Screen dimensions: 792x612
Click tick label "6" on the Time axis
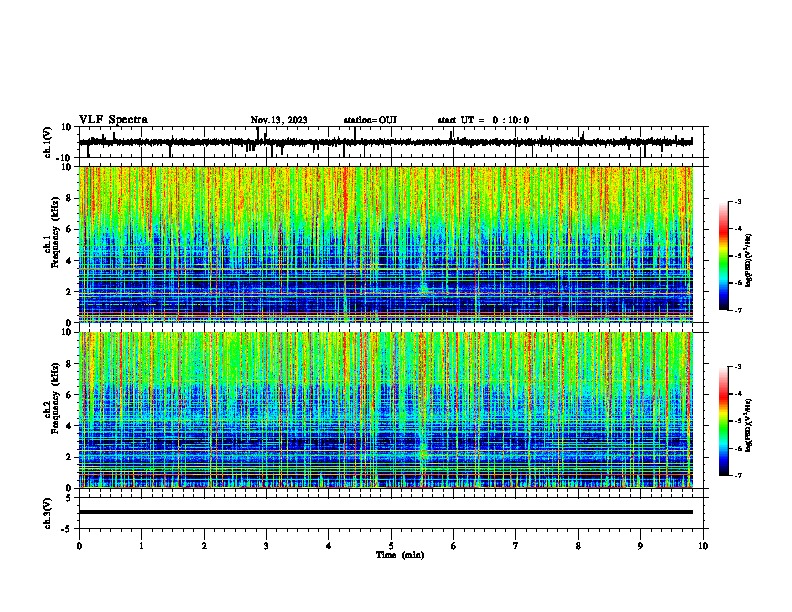454,546
